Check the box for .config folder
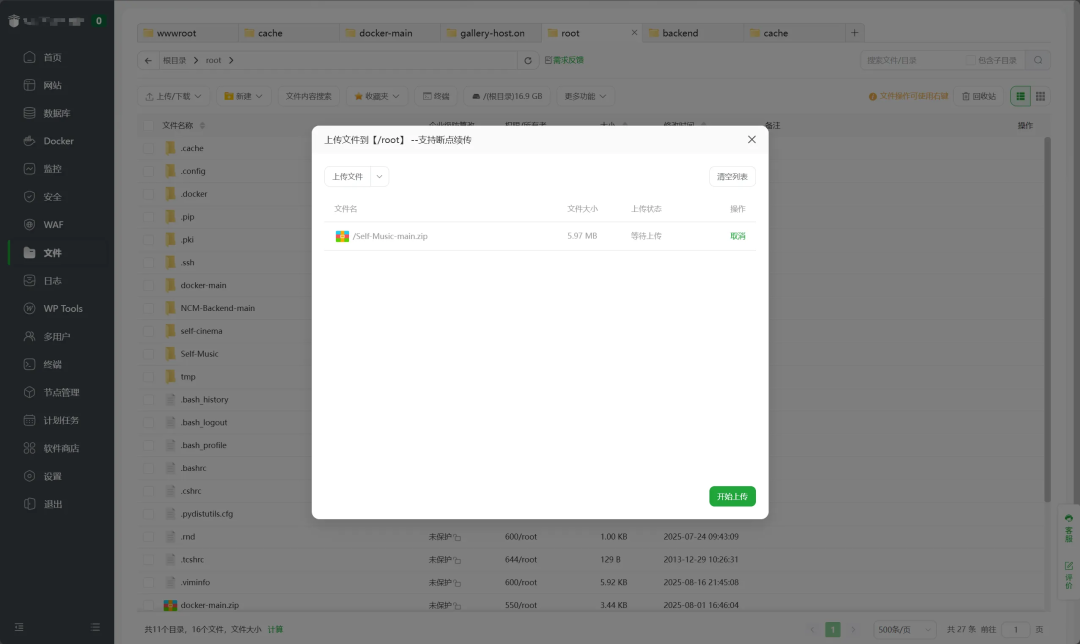 click(x=148, y=171)
